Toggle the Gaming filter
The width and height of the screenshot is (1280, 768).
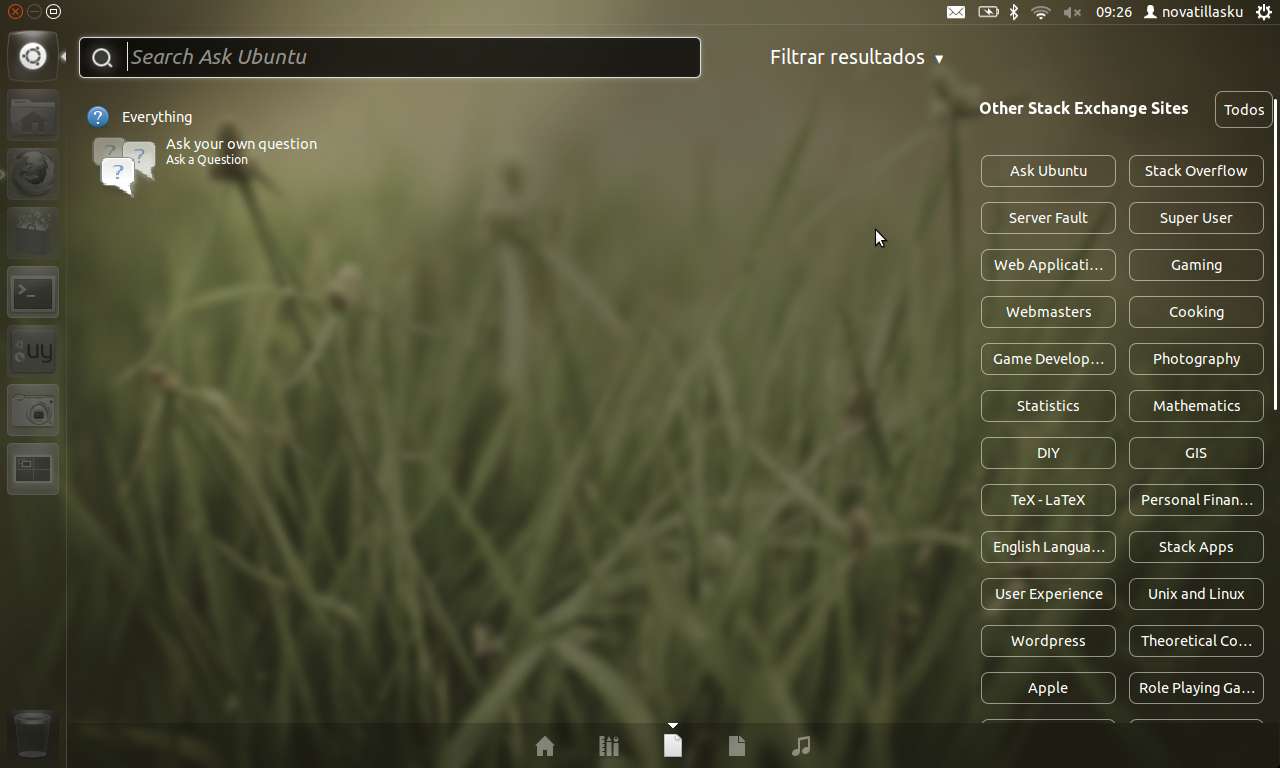(1196, 265)
